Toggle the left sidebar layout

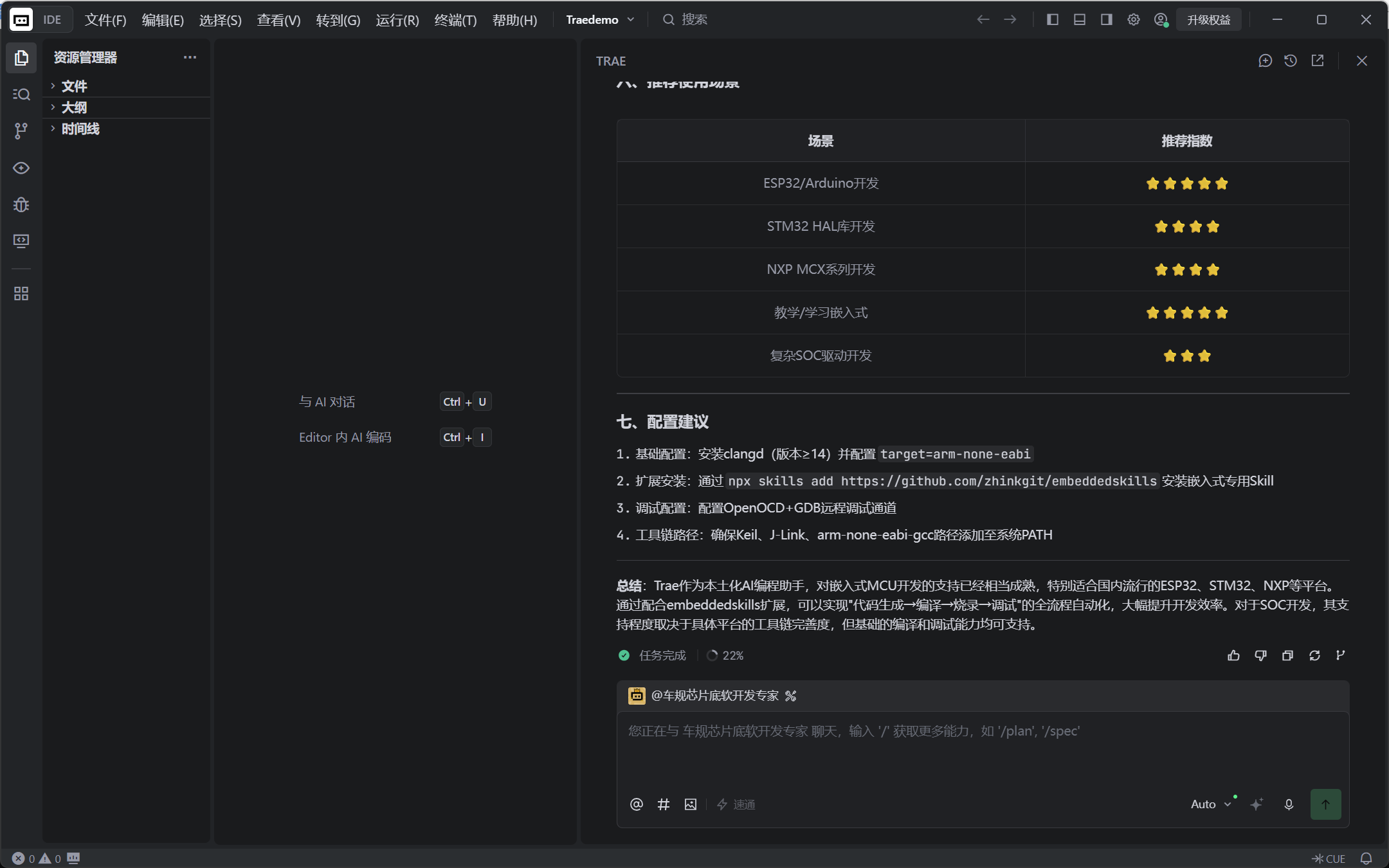point(1053,20)
